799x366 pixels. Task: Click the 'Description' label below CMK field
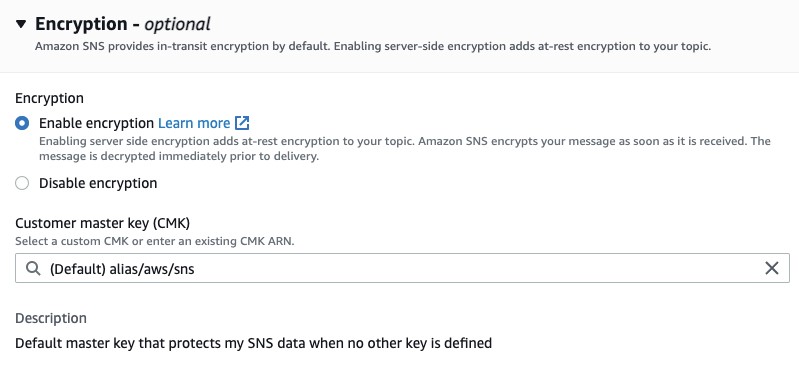tap(51, 318)
